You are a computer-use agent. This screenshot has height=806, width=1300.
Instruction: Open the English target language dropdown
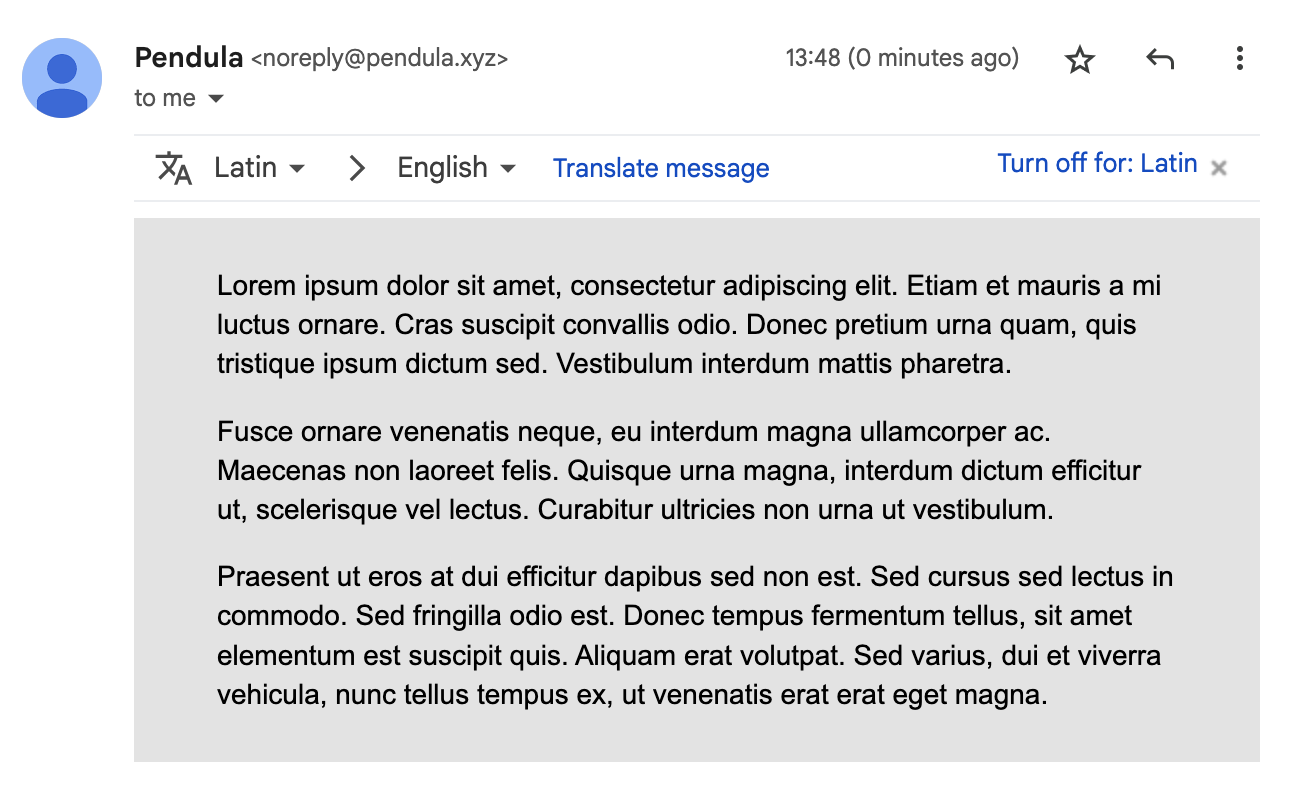(457, 167)
